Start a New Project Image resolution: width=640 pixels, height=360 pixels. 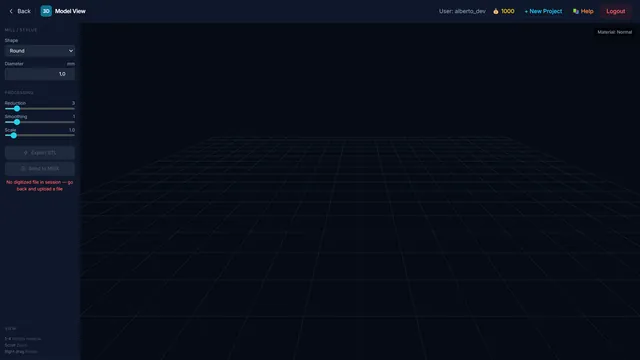tap(543, 11)
